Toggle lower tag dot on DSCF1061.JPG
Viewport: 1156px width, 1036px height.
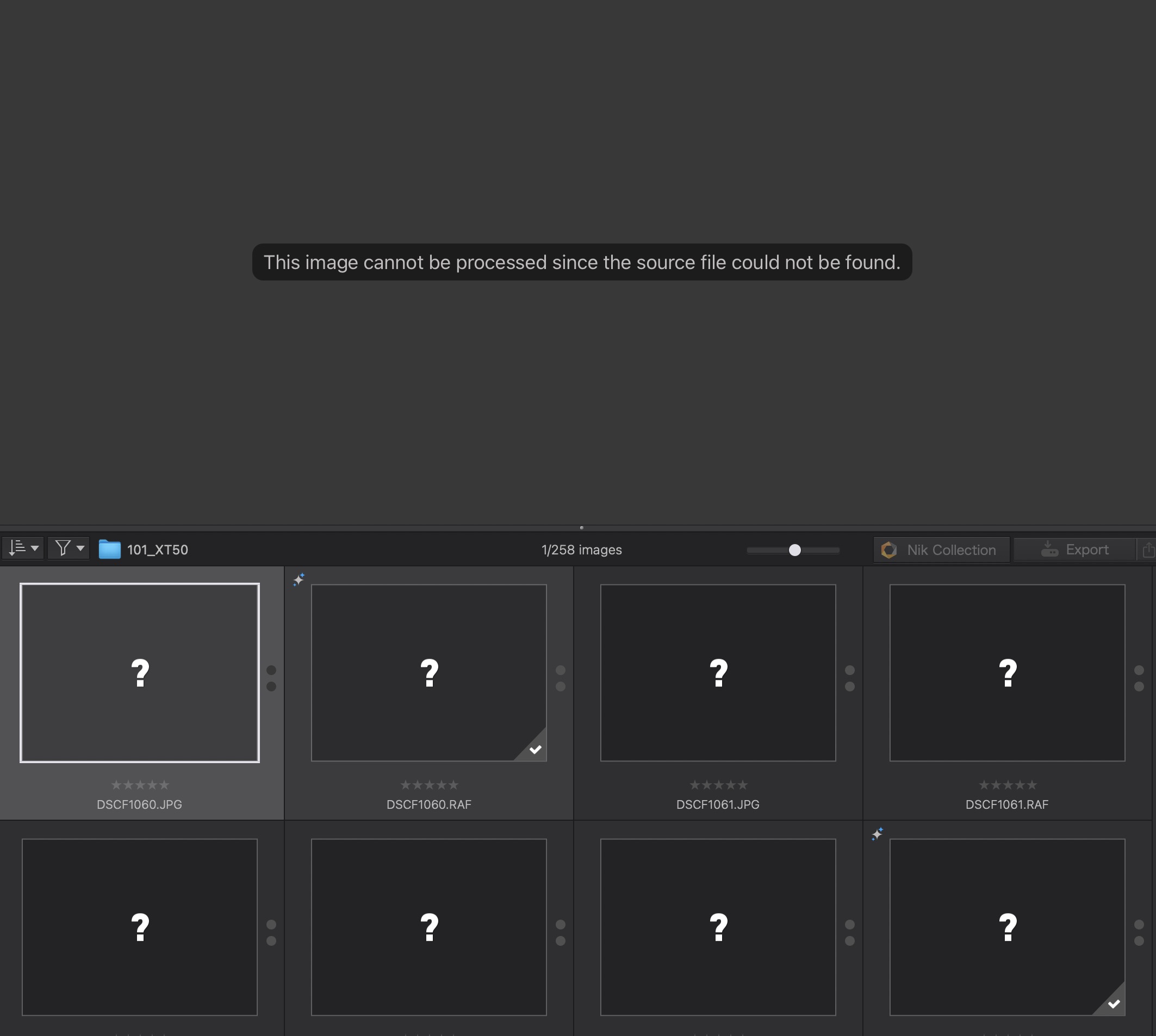click(x=850, y=686)
